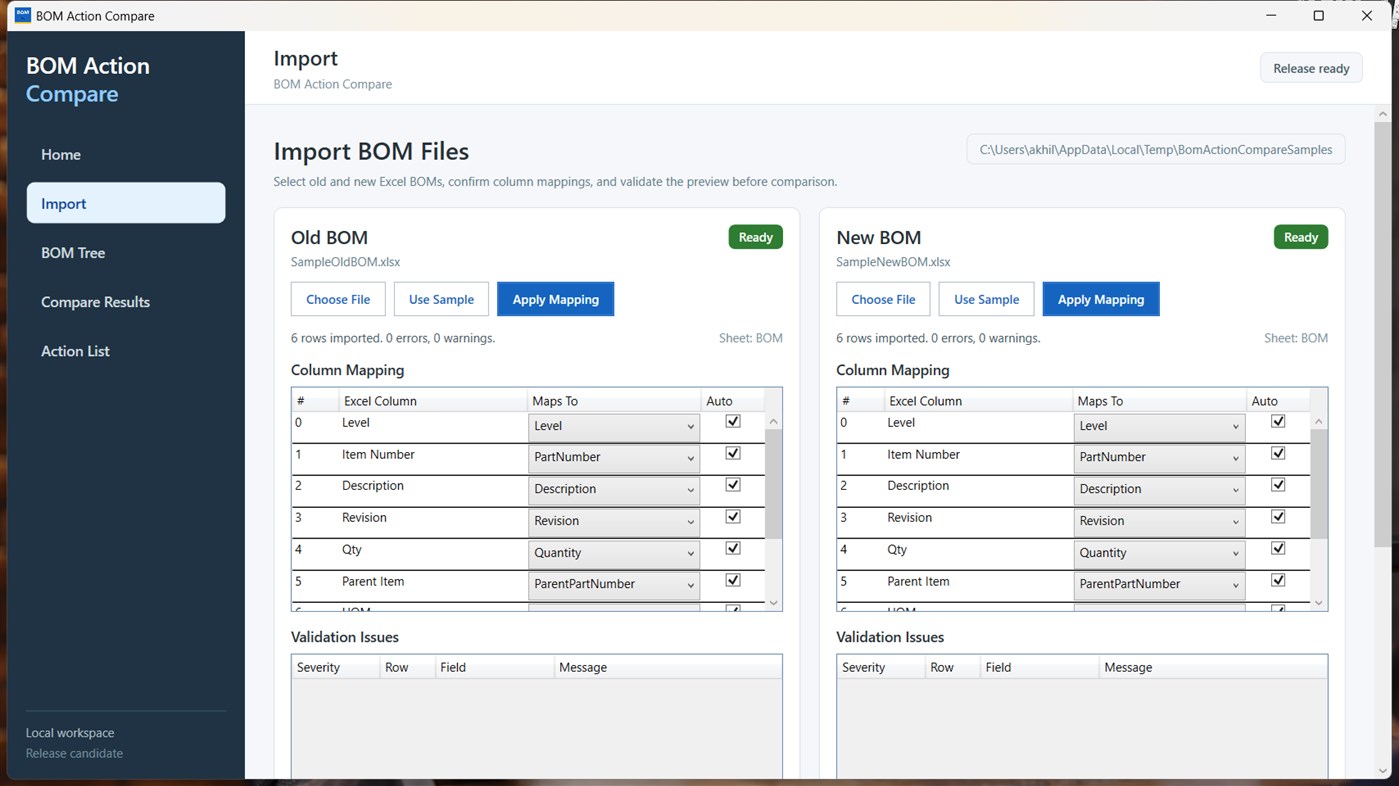Toggle Auto checkbox for Old BOM Parent Item

pos(733,580)
